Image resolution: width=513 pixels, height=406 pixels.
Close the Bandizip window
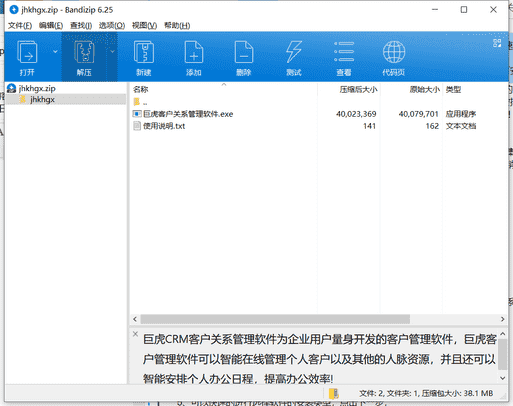click(x=493, y=10)
